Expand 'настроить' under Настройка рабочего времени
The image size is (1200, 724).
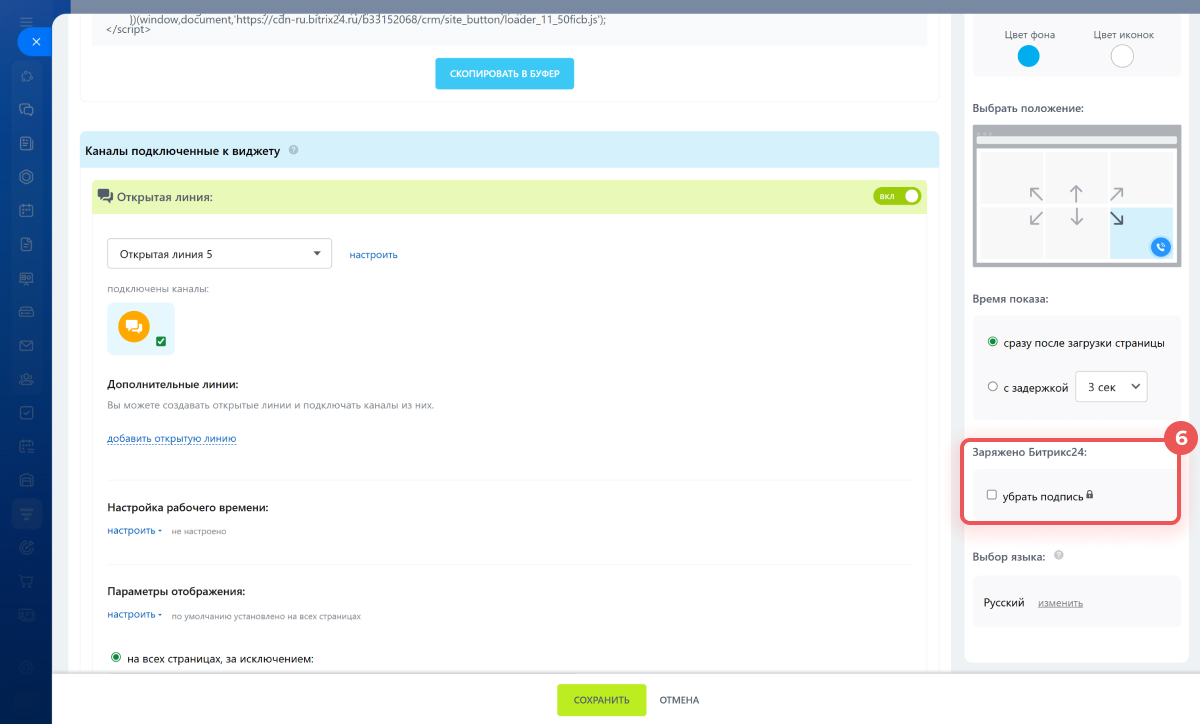135,531
